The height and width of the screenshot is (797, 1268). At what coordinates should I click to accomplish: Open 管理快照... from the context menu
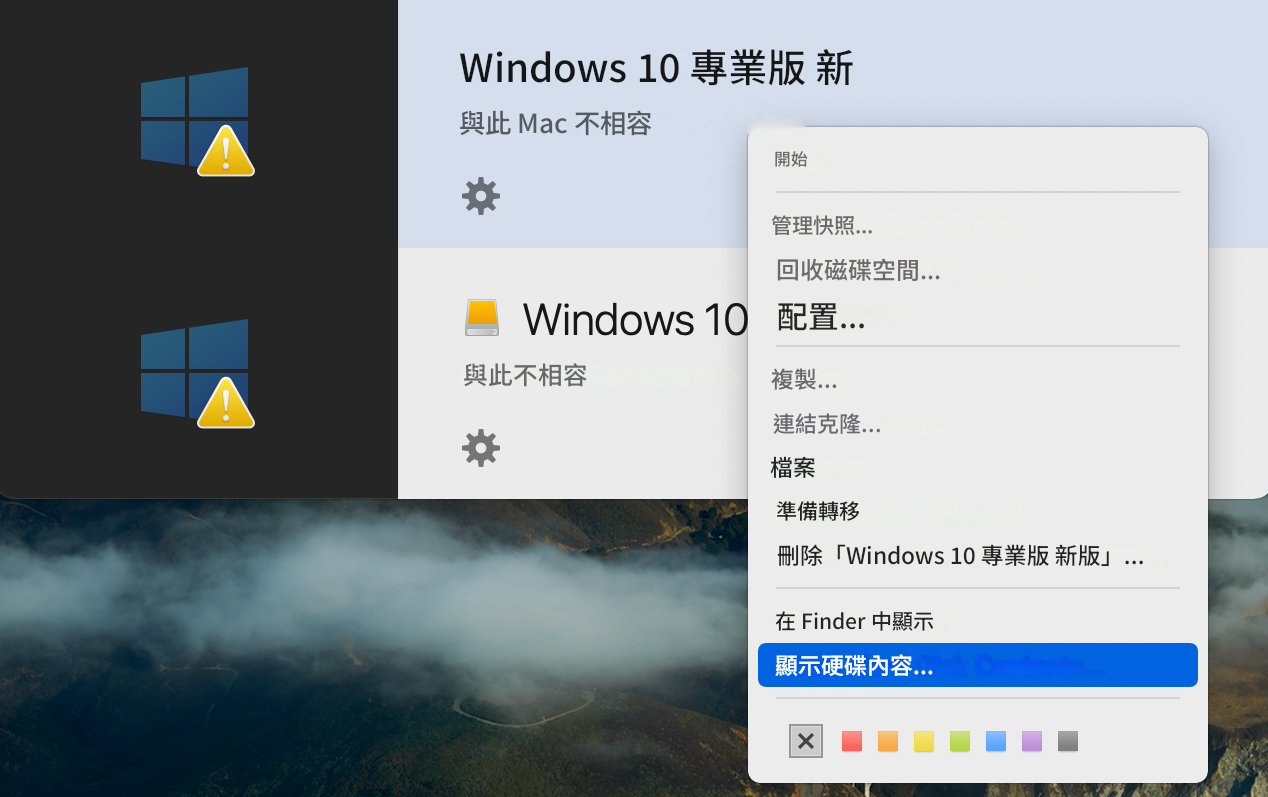[822, 226]
